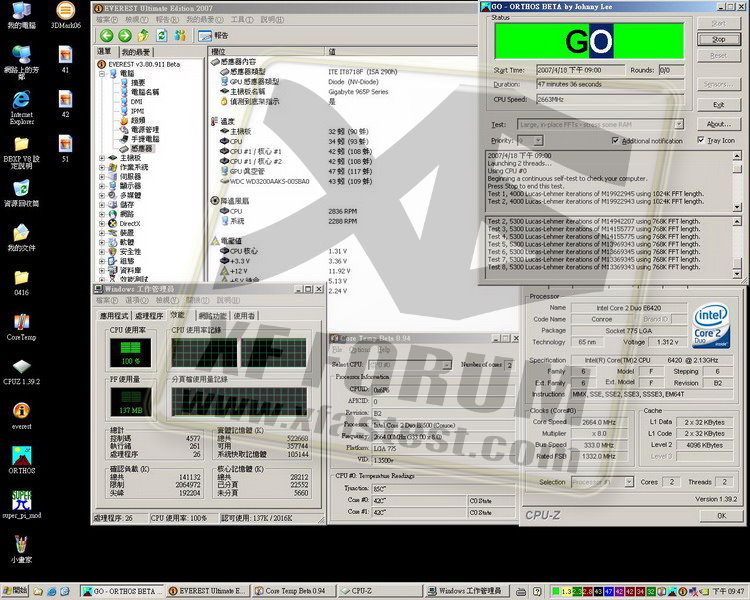Click the CPU-Z Core Speed value field
Screen dimensions: 750x600
point(598,422)
